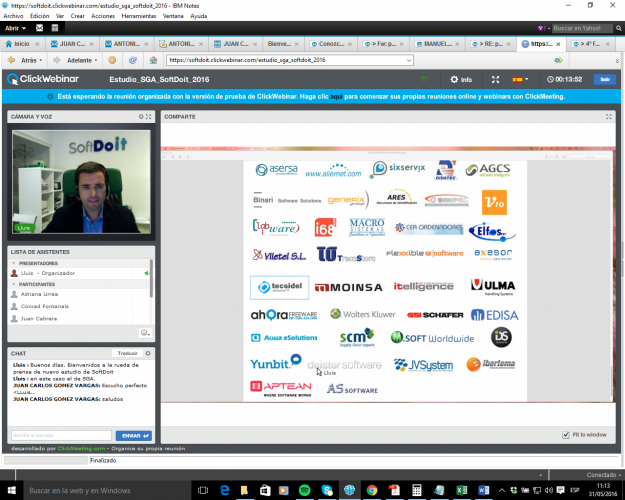Viewport: 625px width, 500px height.
Task: Open the chat settings gear icon
Action: [x=148, y=353]
